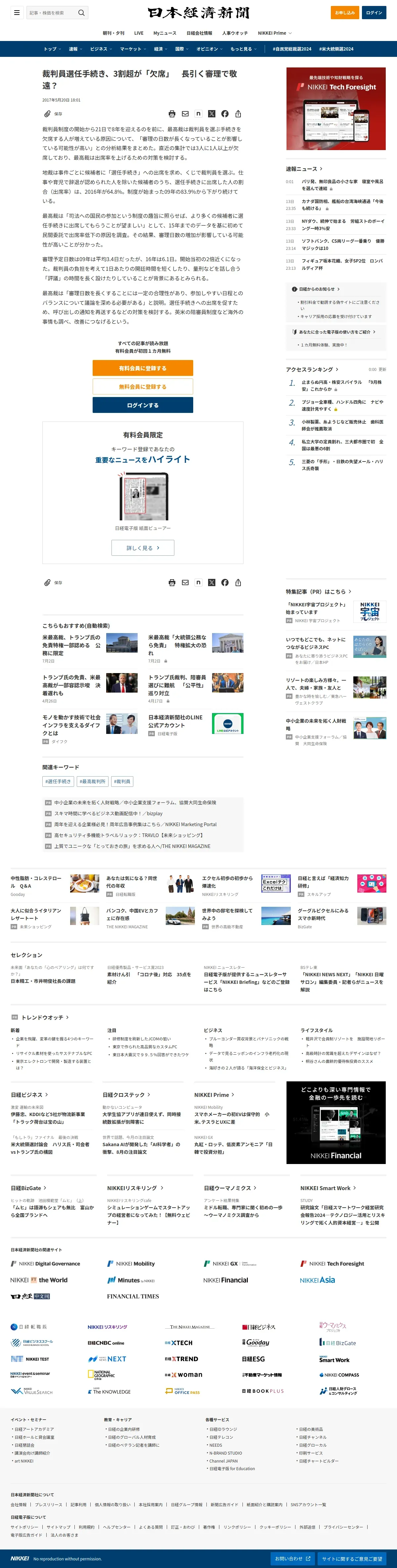The width and height of the screenshot is (397, 1568).
Task: Open the 特集記事（PR）はこちら link
Action: [319, 591]
